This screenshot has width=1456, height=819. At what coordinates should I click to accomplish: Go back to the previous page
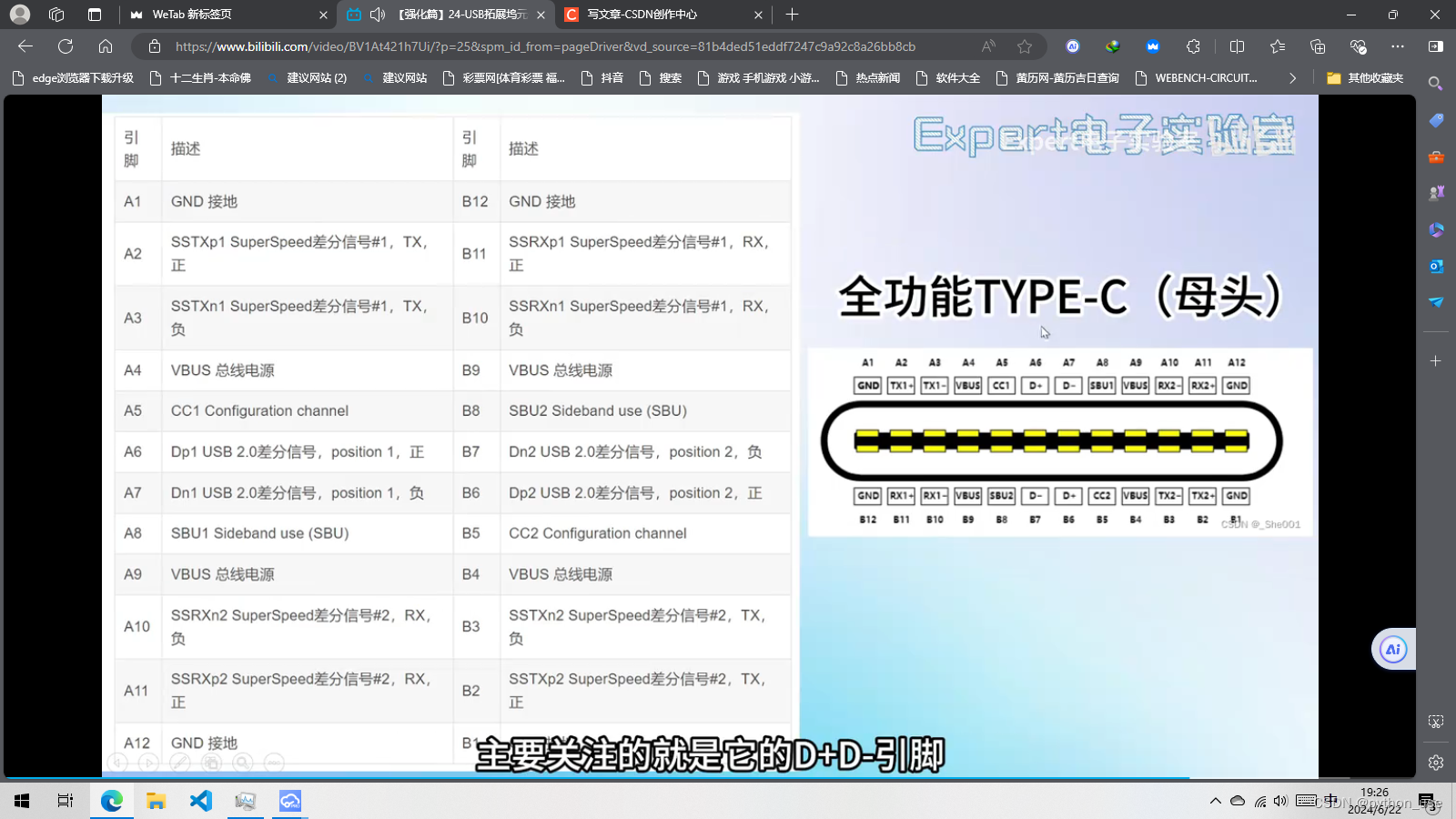click(25, 46)
